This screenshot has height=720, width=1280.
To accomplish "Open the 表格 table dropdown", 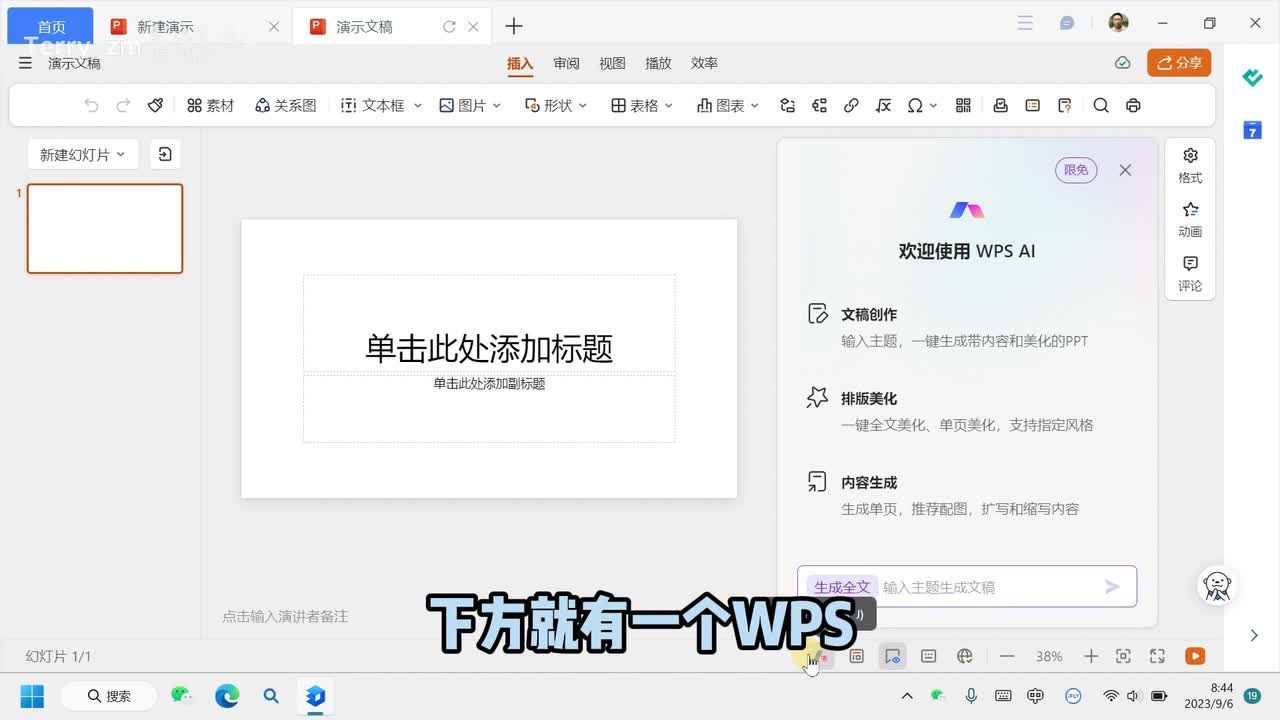I will (x=642, y=105).
